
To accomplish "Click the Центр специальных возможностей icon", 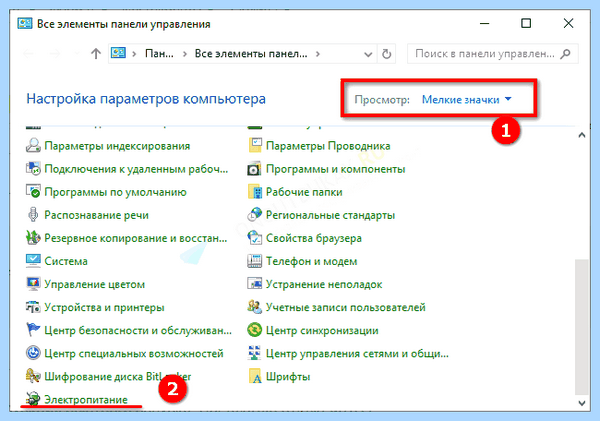I will tap(33, 353).
